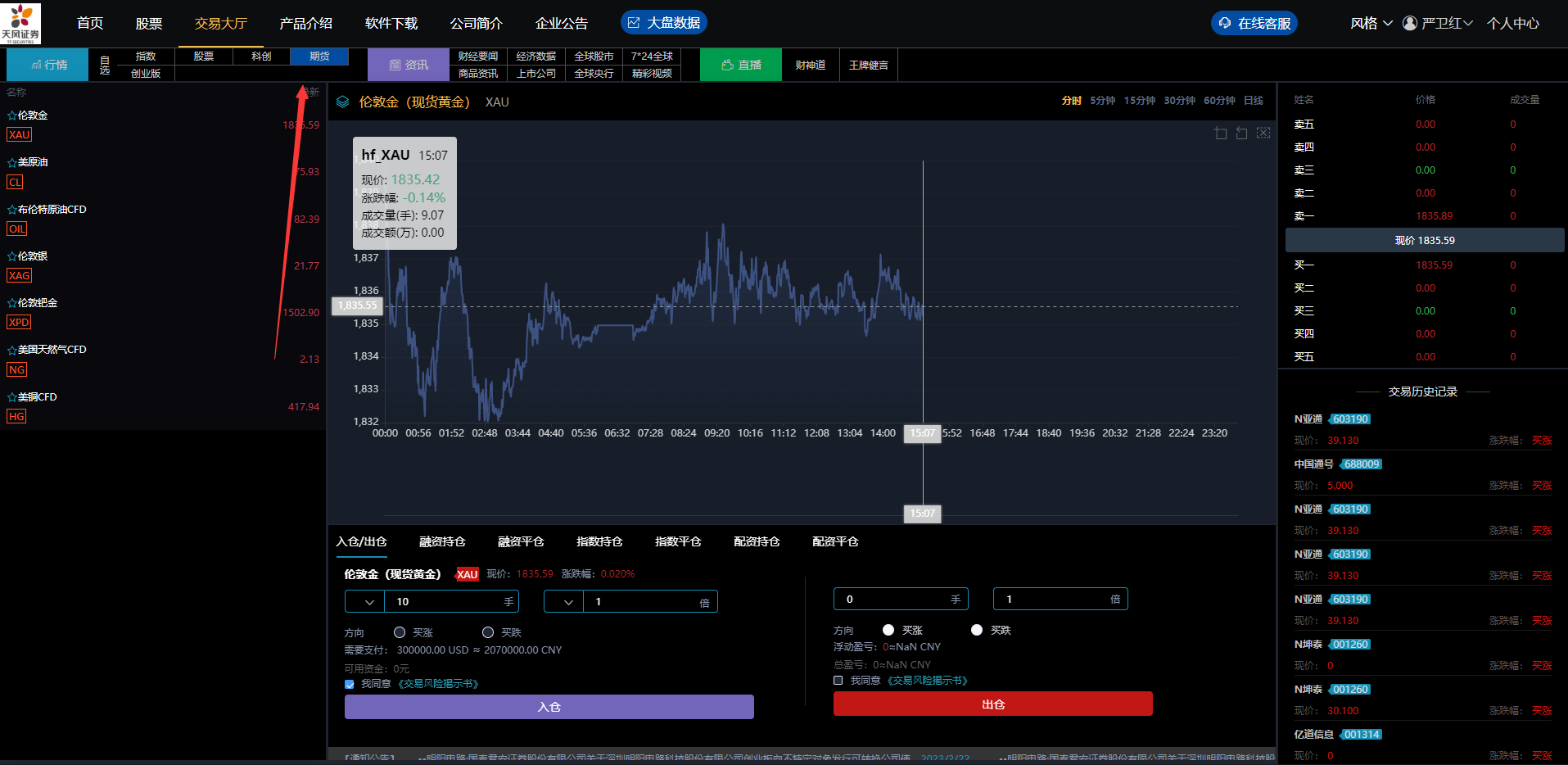Click the clear selection icon on chart
The image size is (1568, 765).
click(x=1263, y=134)
